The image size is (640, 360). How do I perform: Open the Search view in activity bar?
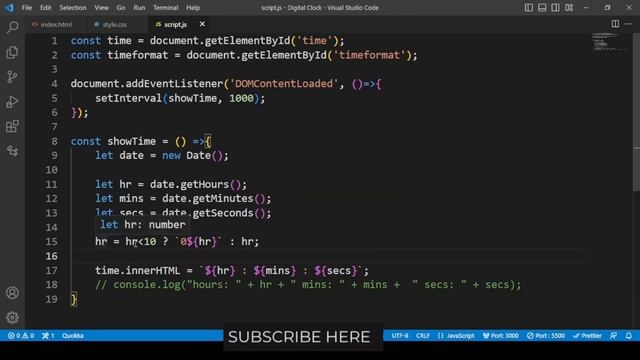12,27
